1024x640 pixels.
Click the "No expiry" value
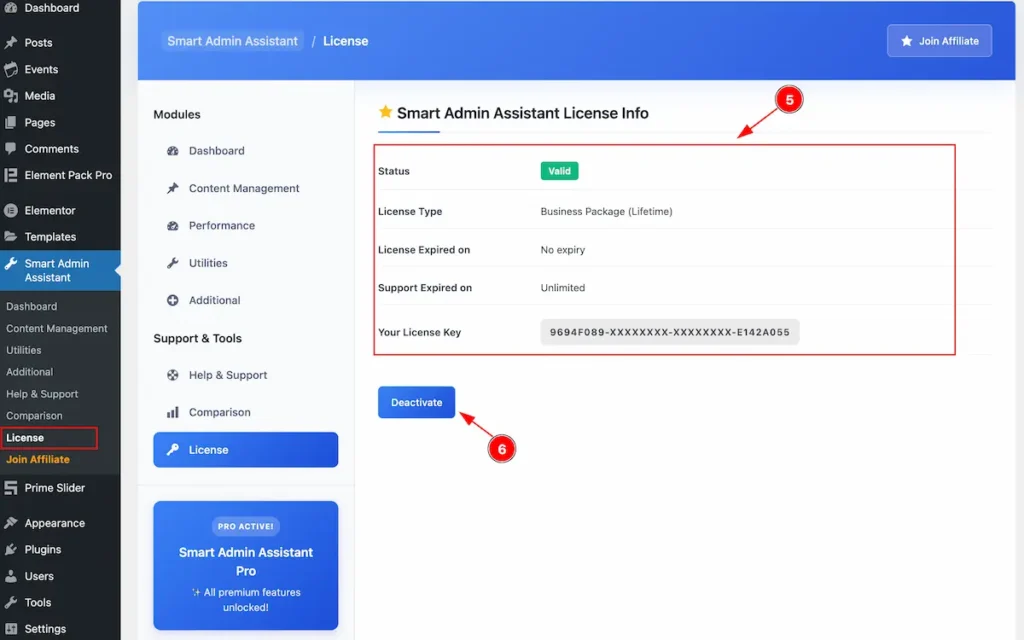[x=562, y=249]
